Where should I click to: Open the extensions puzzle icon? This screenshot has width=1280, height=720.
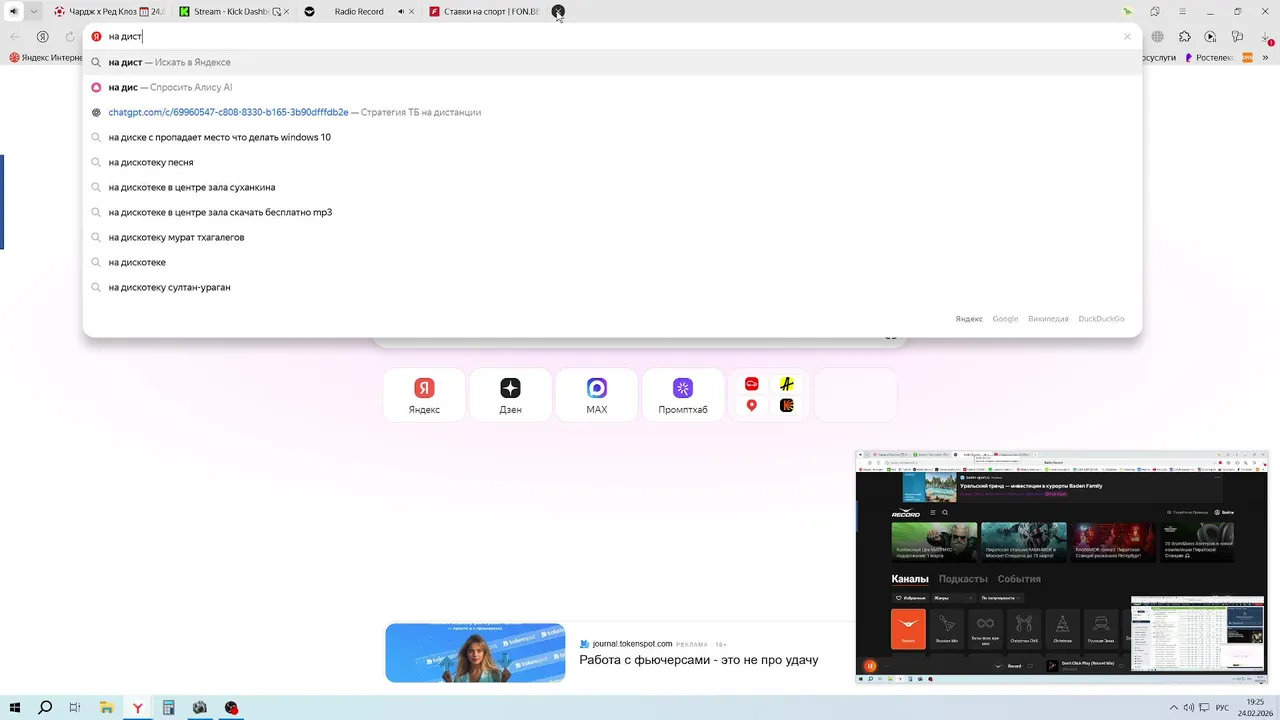(1184, 36)
